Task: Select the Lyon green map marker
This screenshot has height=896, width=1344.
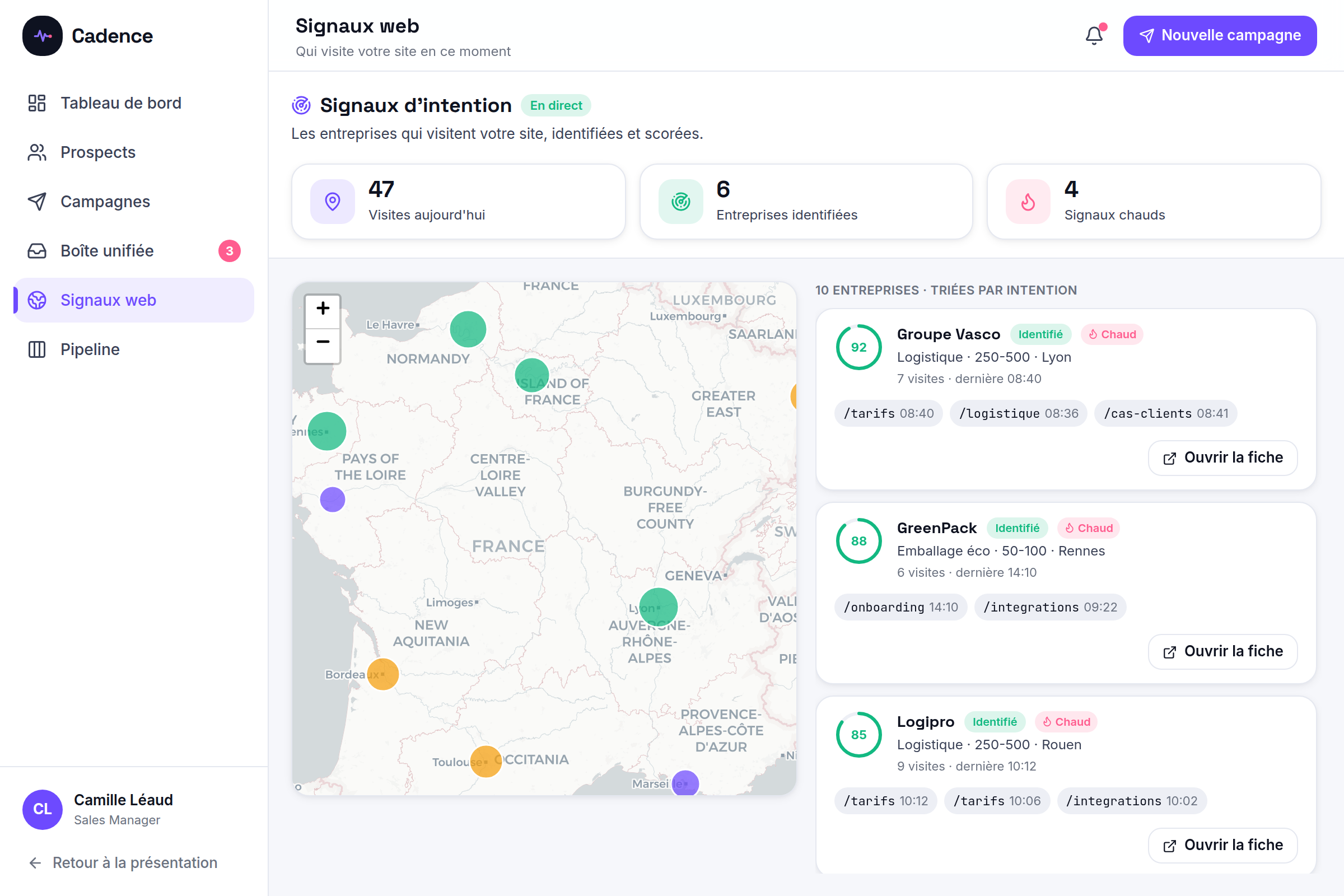Action: (659, 607)
